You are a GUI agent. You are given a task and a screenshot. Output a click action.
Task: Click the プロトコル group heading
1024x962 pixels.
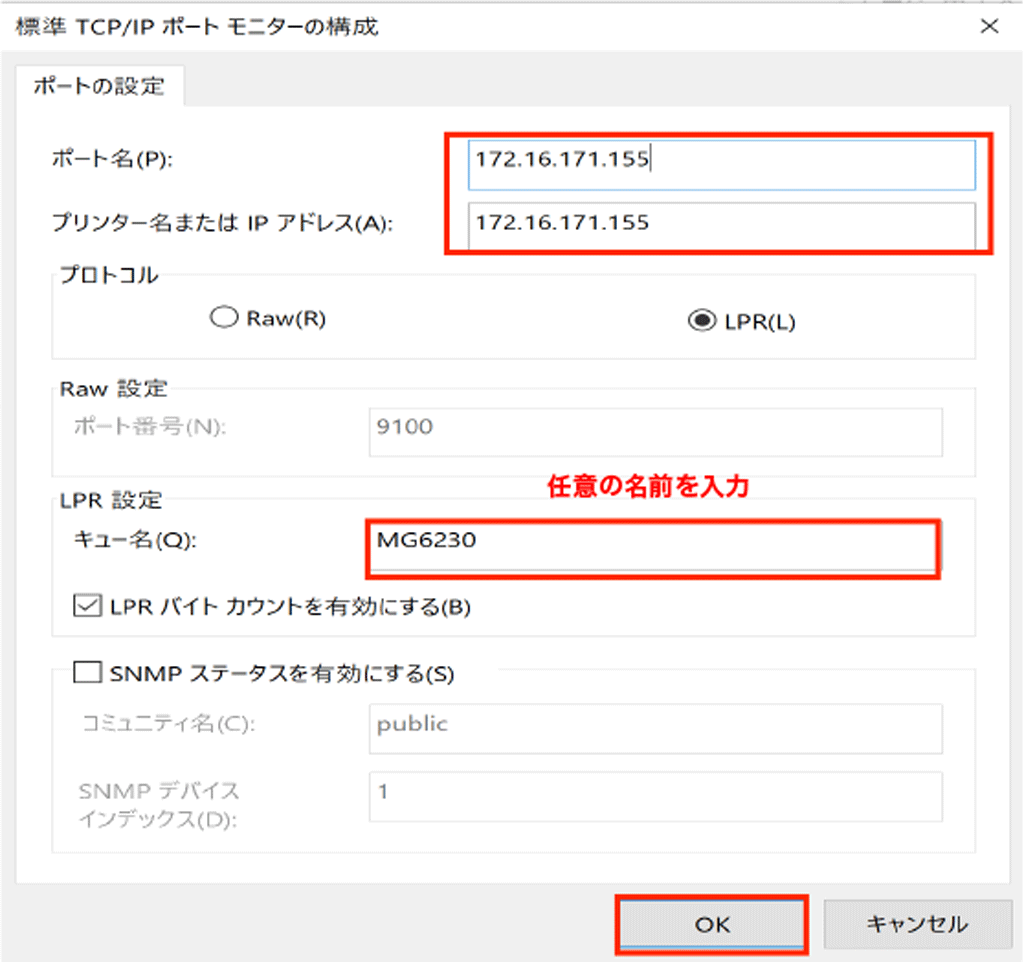109,277
